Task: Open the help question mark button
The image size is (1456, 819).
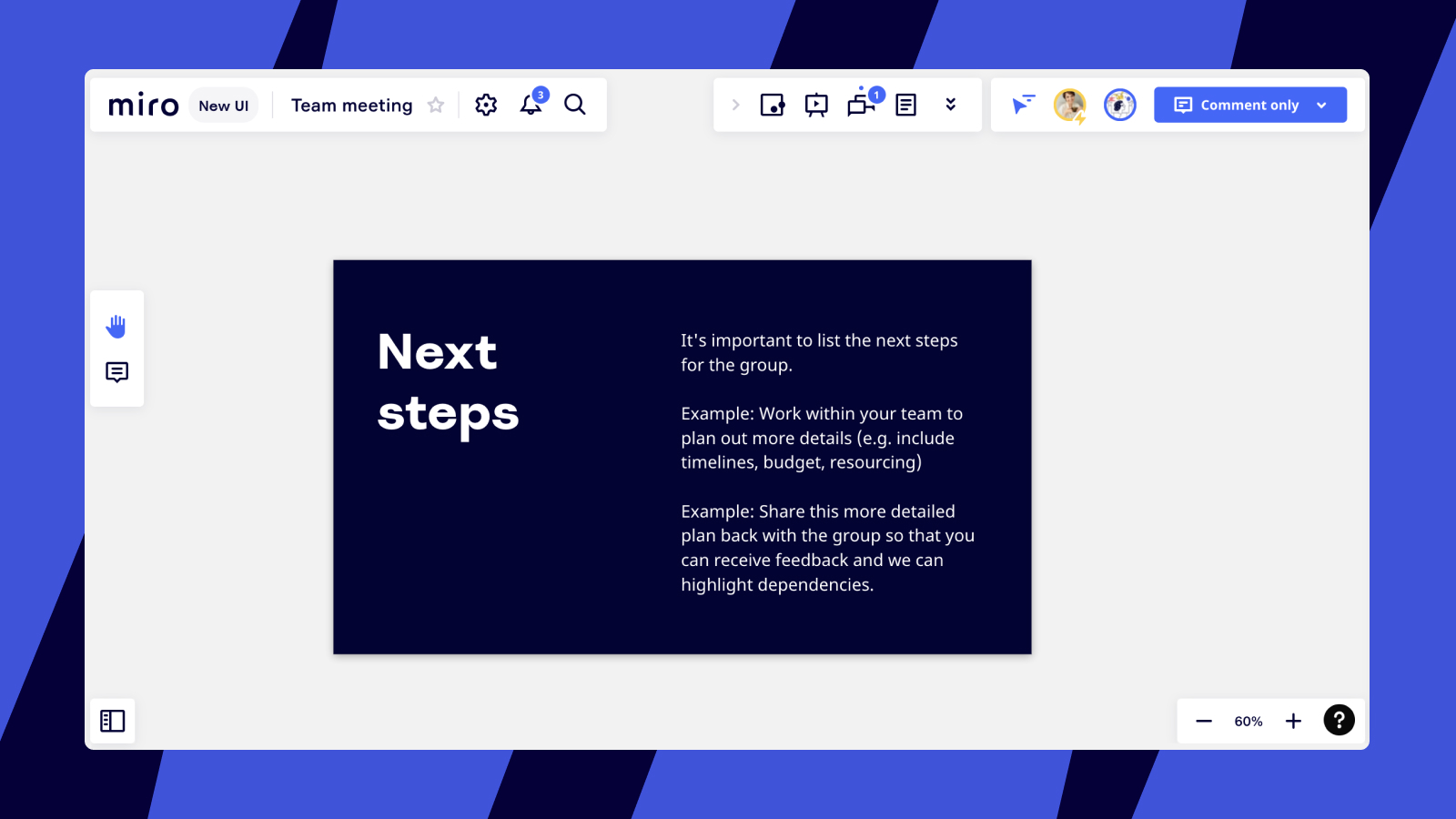Action: [1339, 720]
